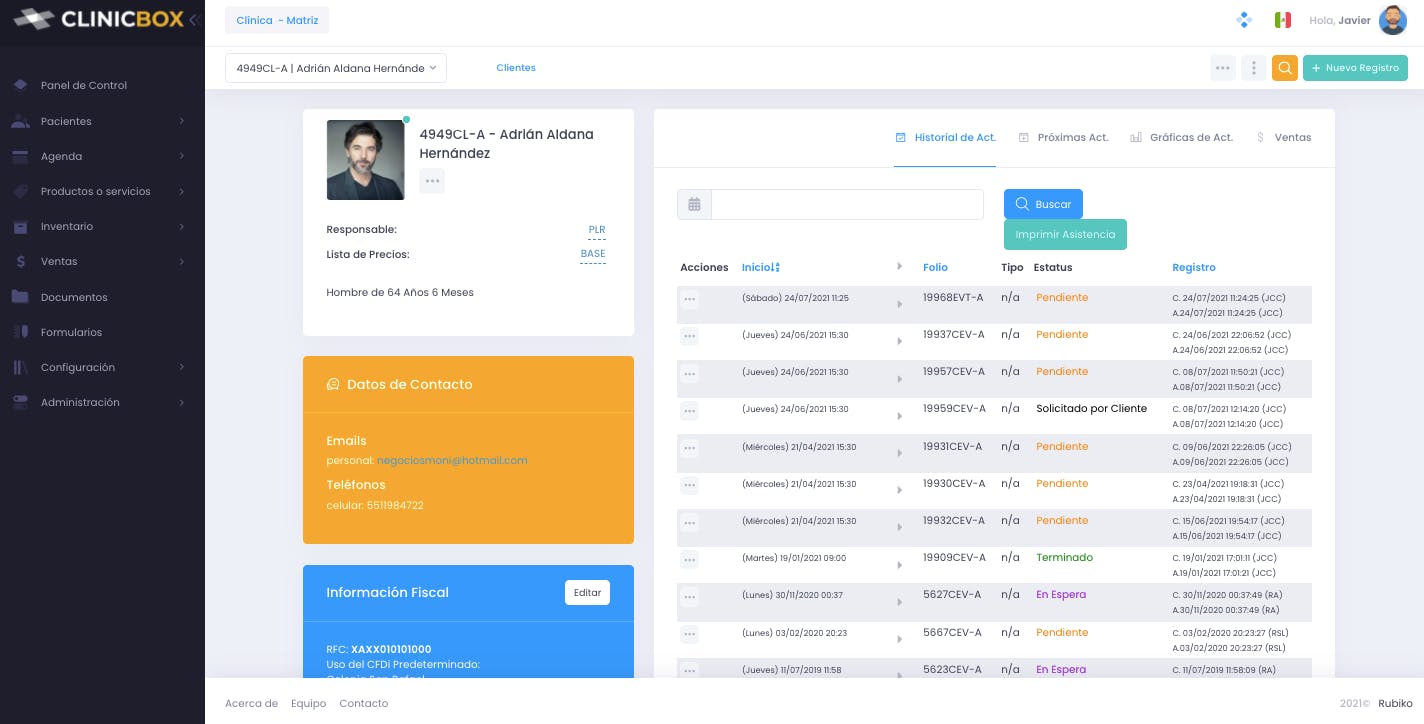Expand the Ventas sidebar submenu arrow
The height and width of the screenshot is (724, 1424).
tap(182, 262)
